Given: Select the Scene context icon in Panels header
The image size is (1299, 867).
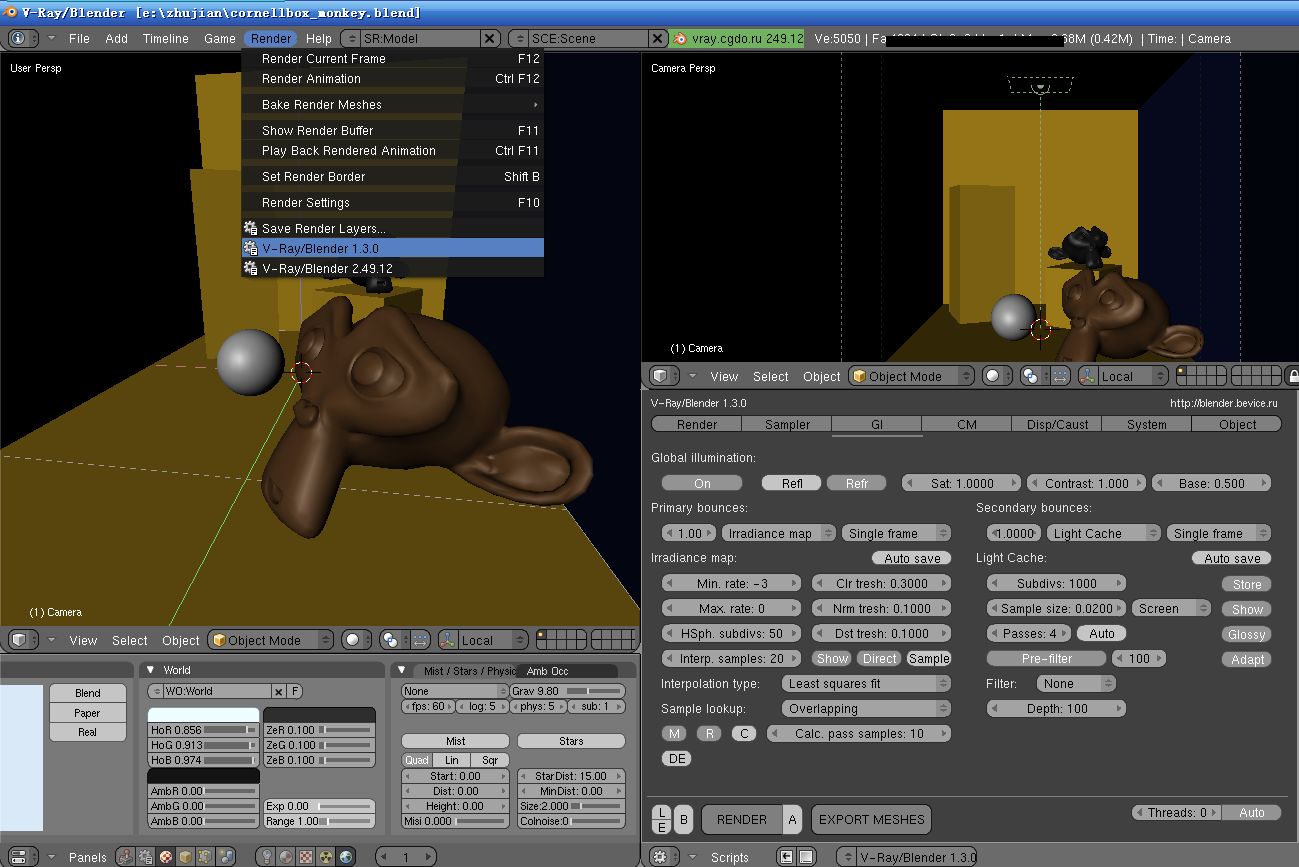Looking at the screenshot, I should click(x=227, y=857).
